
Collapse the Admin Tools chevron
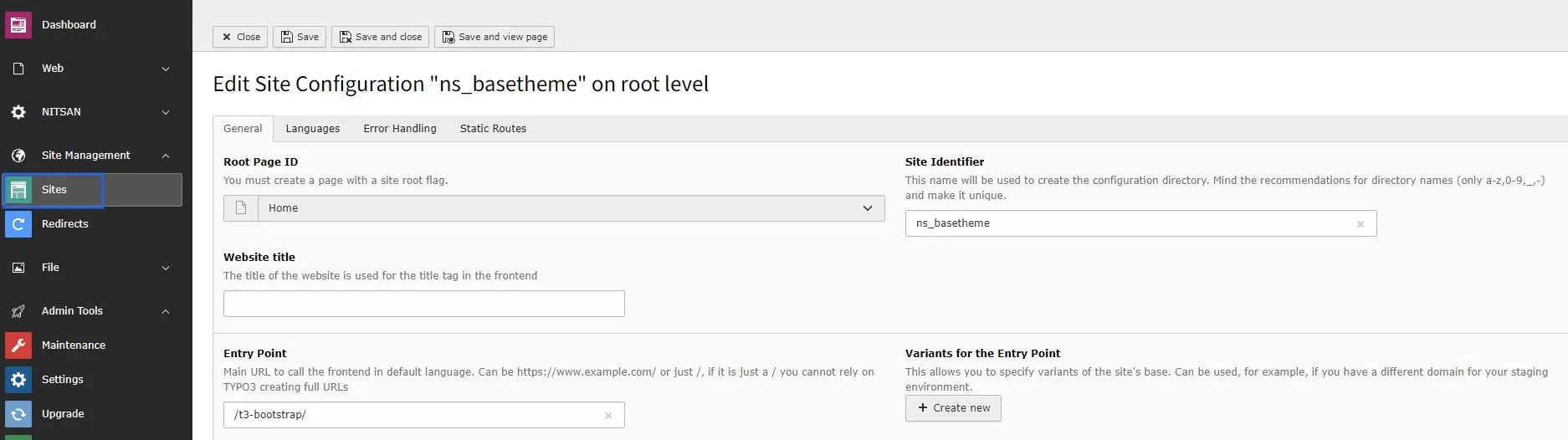click(x=166, y=311)
